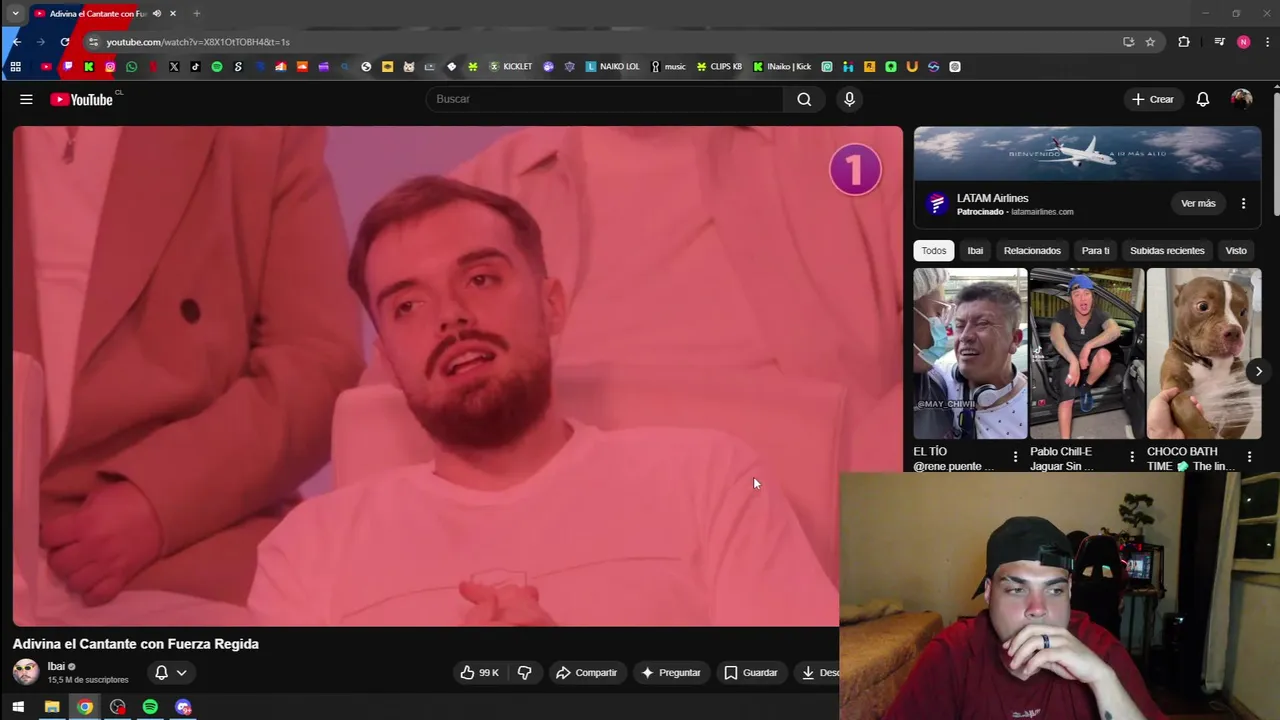Select the Subidas recientes filter chip

(1167, 251)
